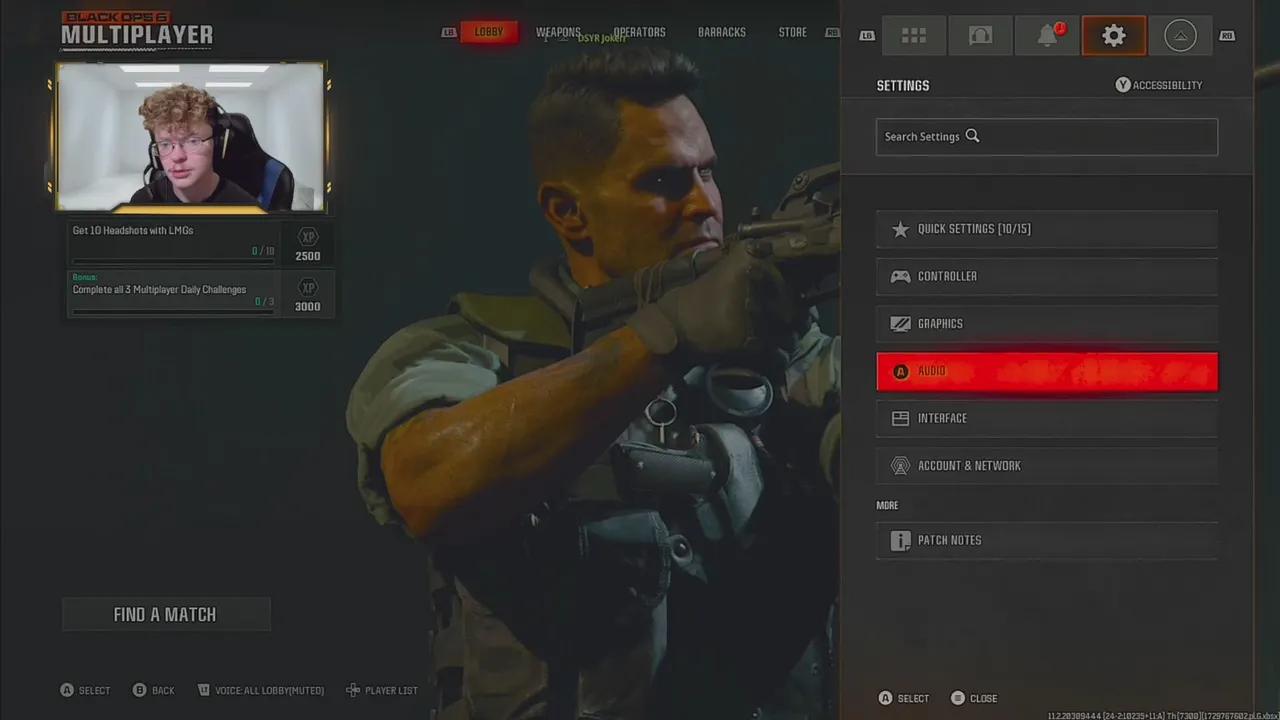Open the notifications bell icon

tap(1047, 36)
